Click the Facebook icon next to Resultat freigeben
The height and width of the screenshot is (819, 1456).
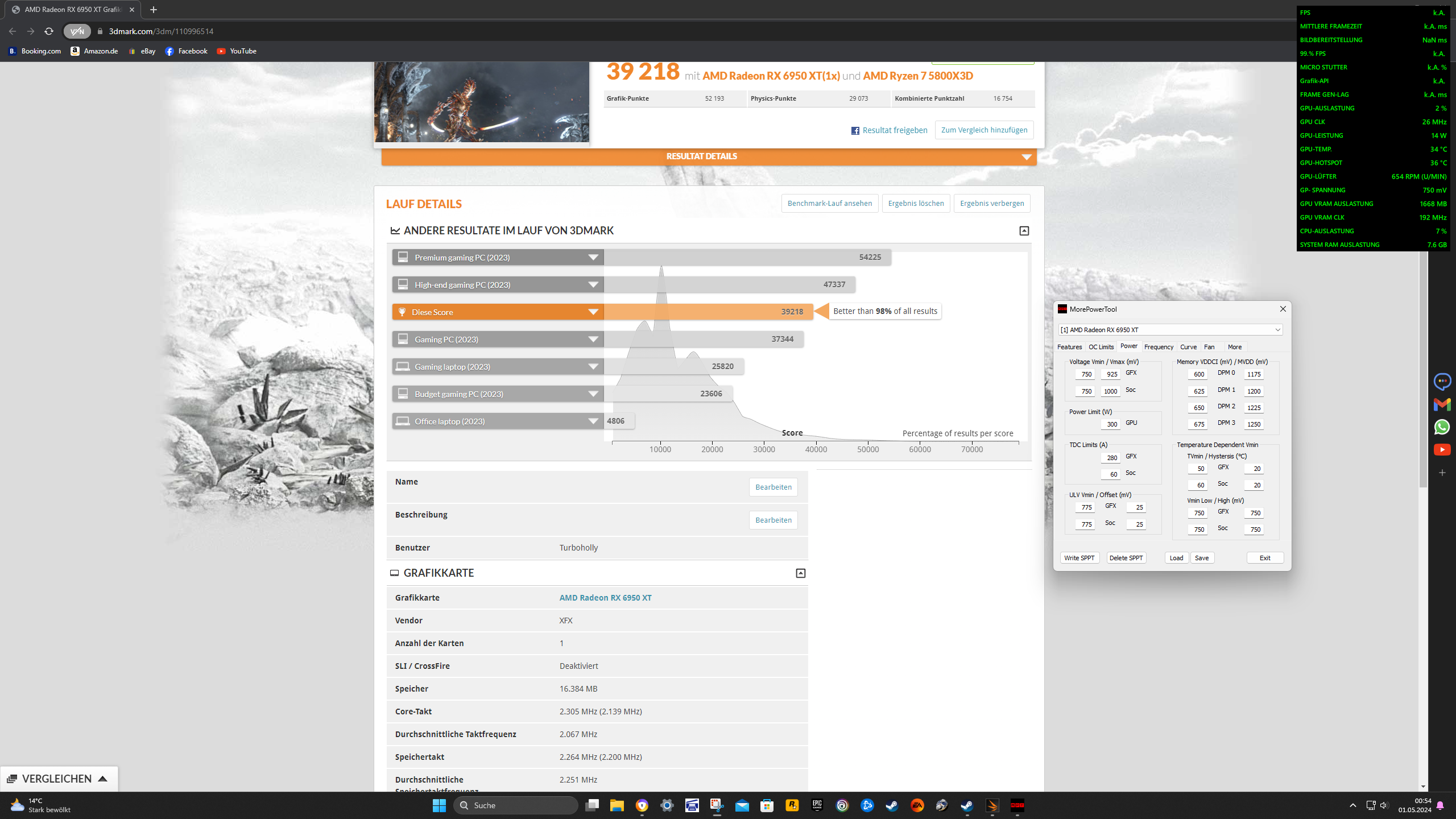[855, 131]
